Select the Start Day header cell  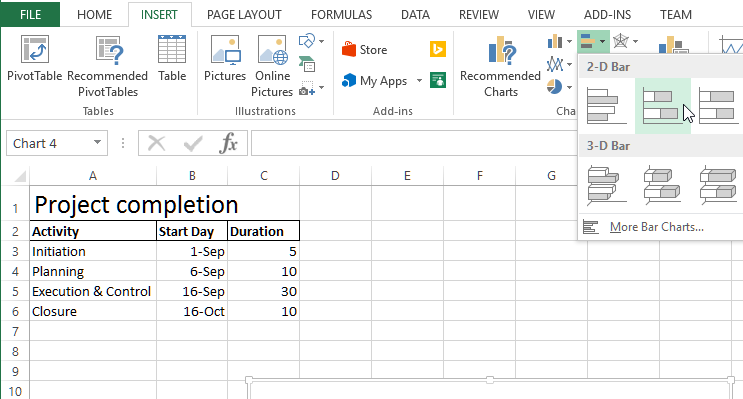pos(192,231)
